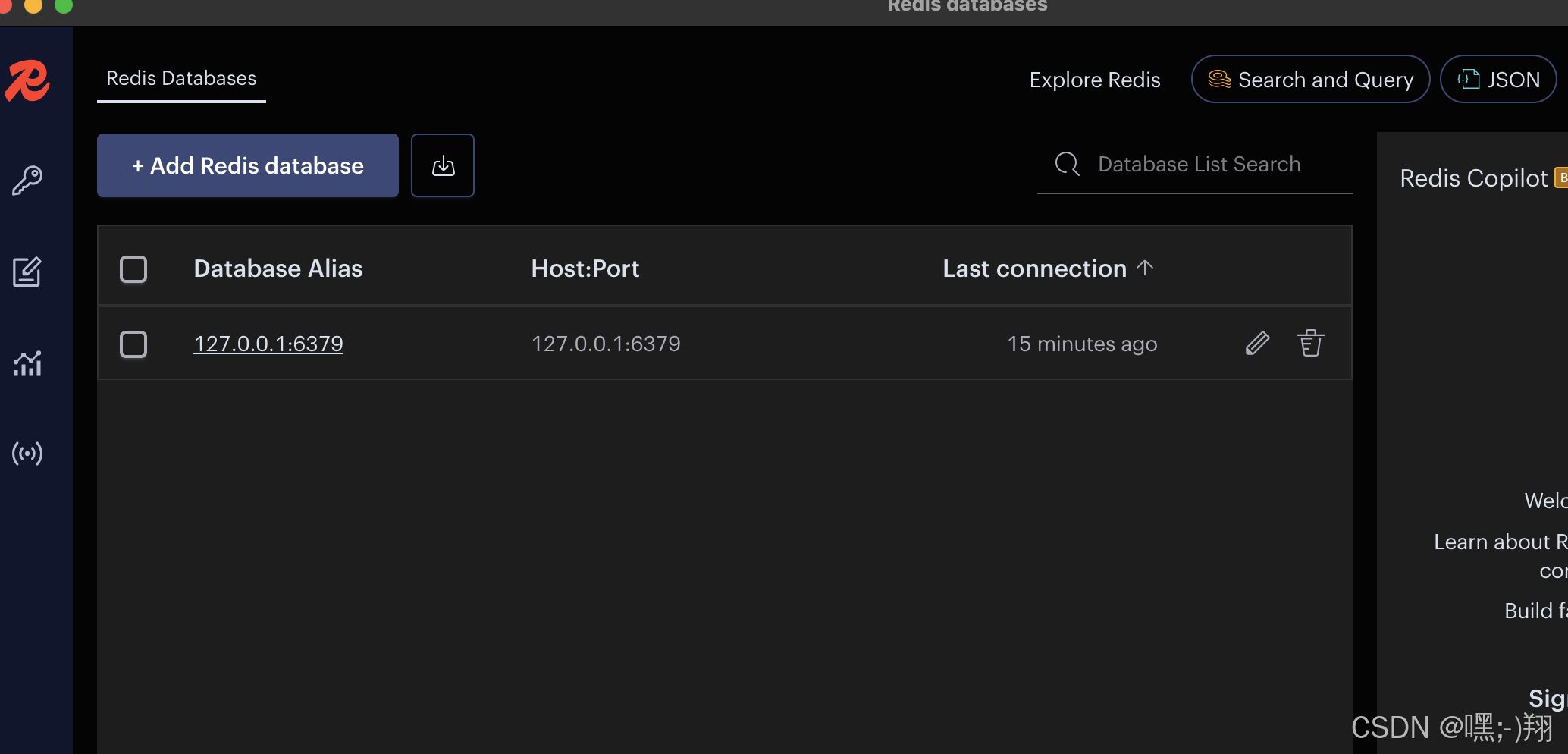Image resolution: width=1568 pixels, height=754 pixels.
Task: Click the search magnifier icon
Action: click(x=1068, y=164)
